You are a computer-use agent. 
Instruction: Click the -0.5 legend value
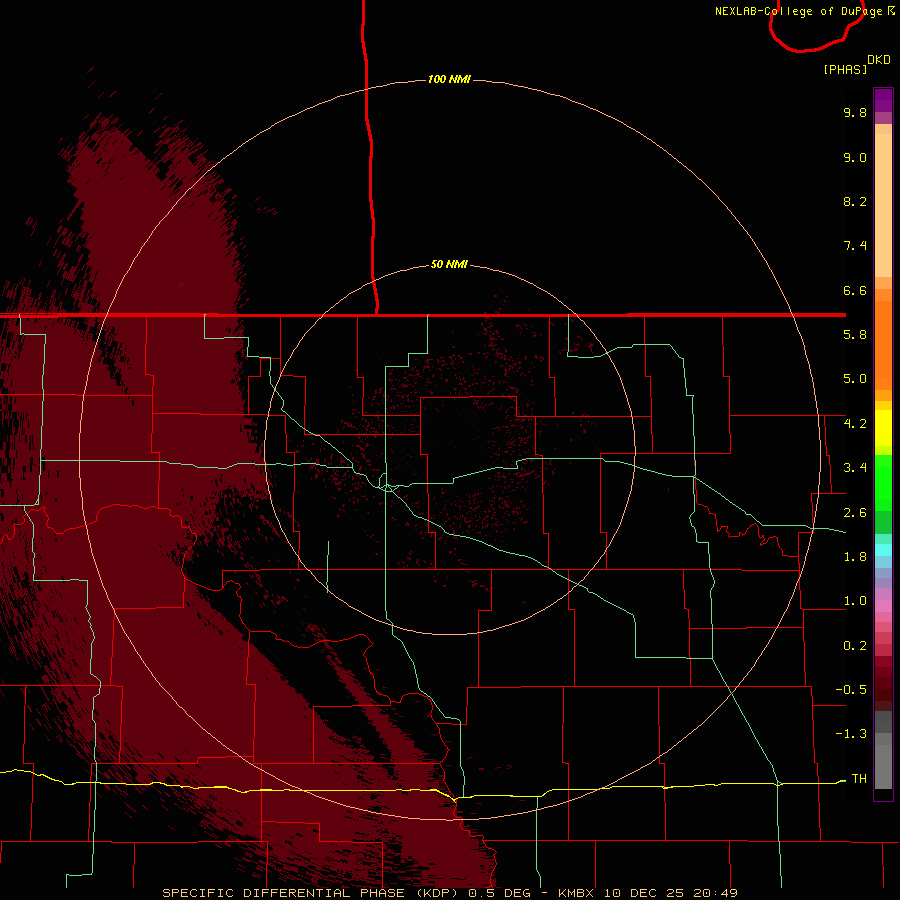(x=851, y=690)
